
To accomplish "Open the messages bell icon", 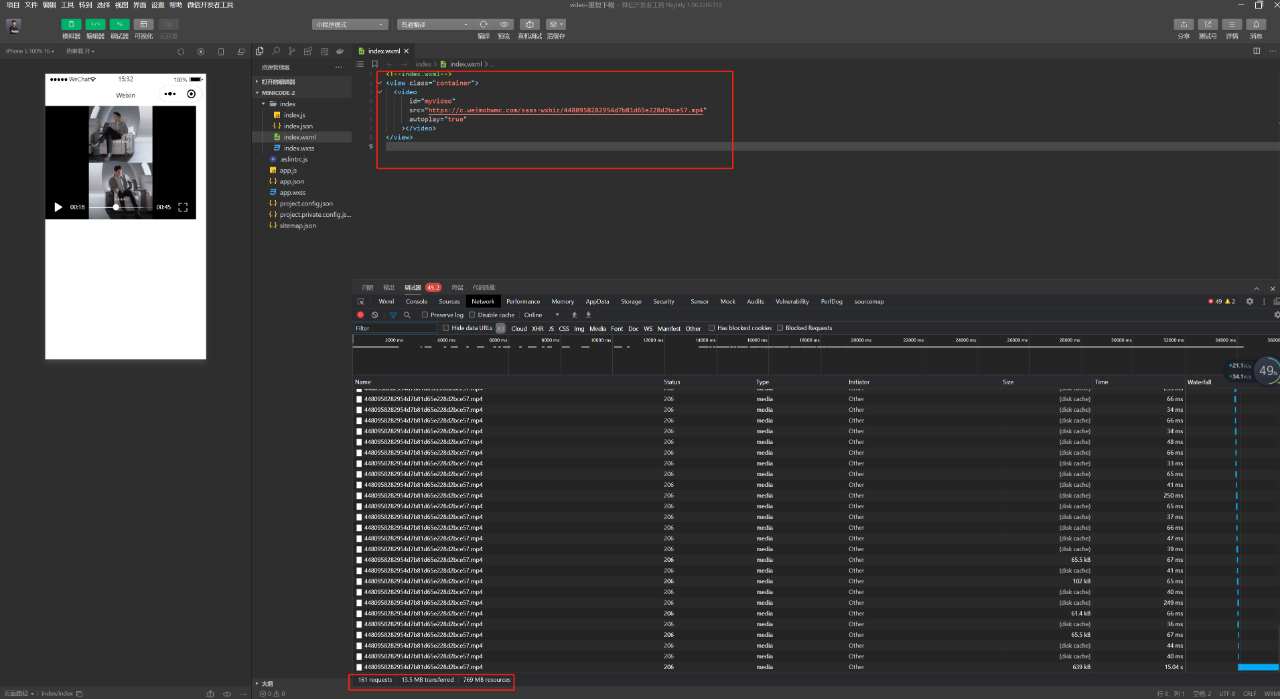I will coord(1256,24).
